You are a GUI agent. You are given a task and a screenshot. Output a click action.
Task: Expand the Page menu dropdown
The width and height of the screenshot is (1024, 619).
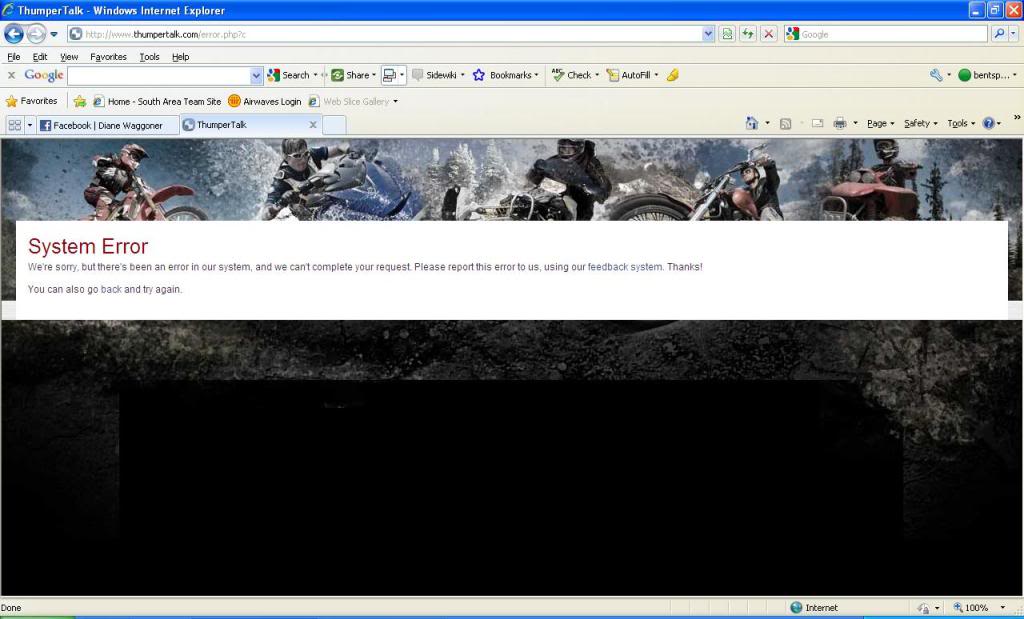880,124
